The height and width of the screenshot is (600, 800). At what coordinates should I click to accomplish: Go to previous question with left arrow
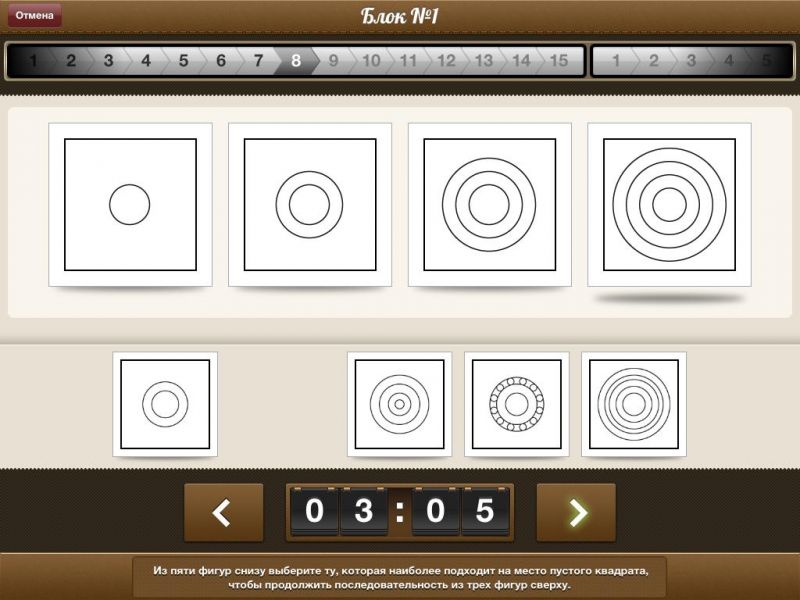click(x=223, y=513)
